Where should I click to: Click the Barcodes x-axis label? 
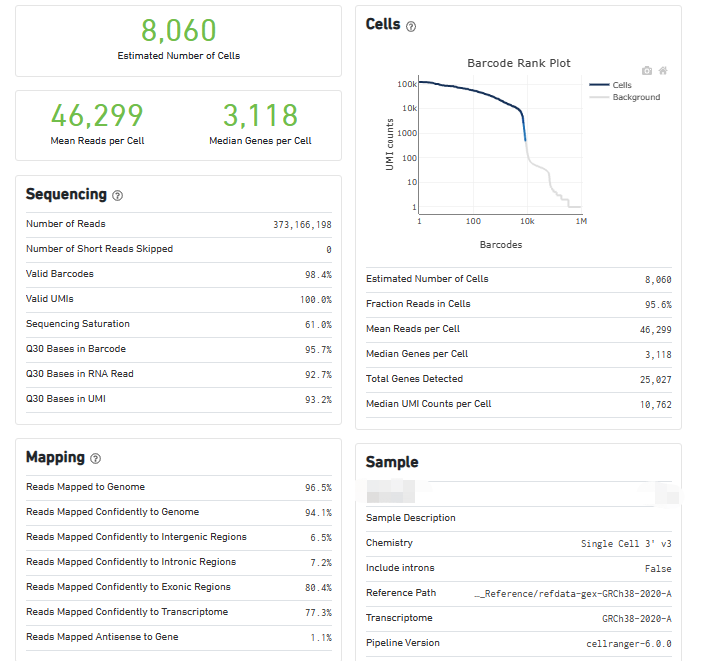pyautogui.click(x=499, y=244)
